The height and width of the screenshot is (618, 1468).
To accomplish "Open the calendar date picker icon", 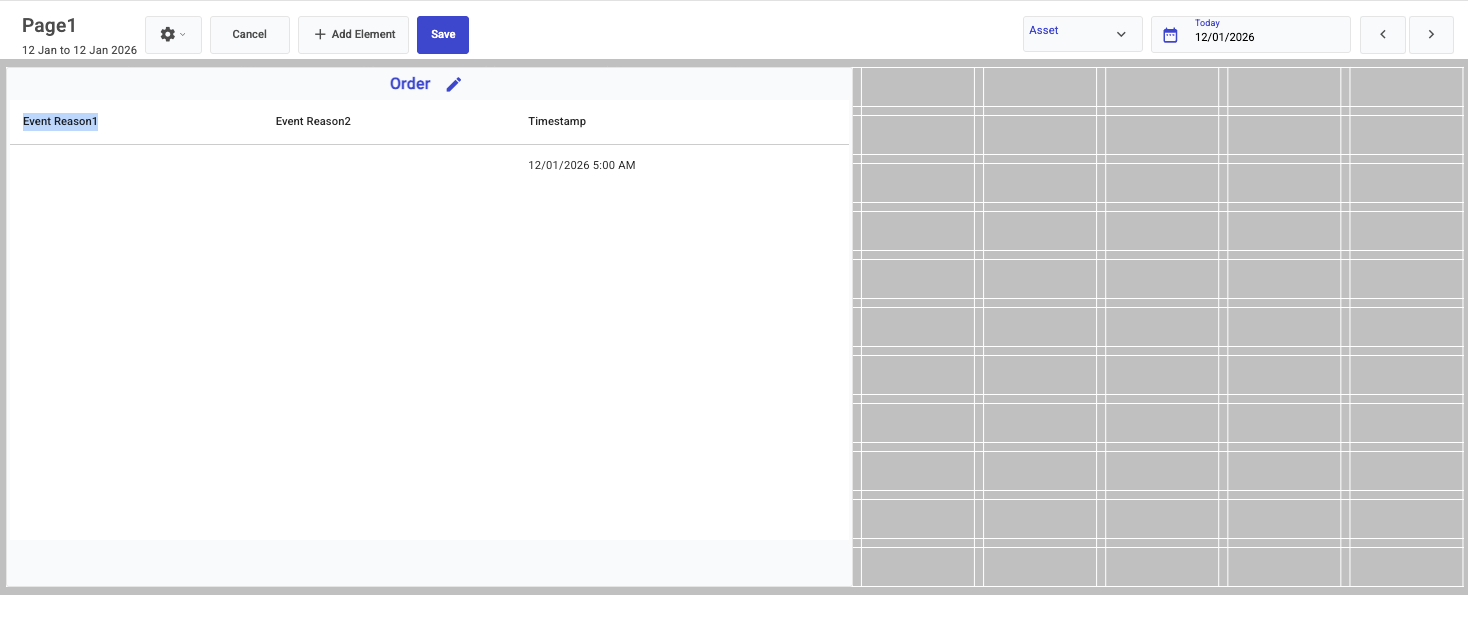I will 1170,35.
